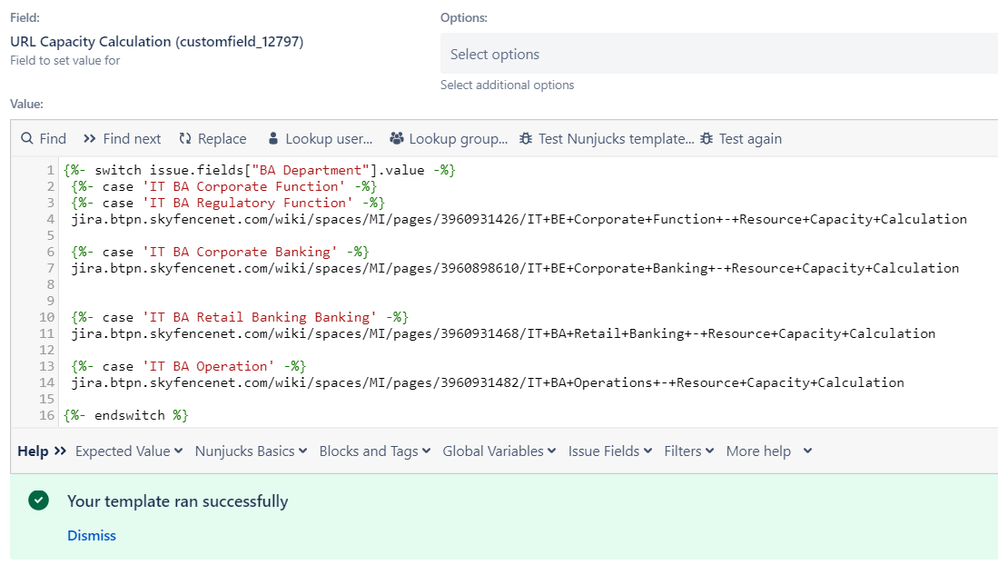Expand Nunjucks Basics help section
Viewport: 998px width, 576px height.
pos(251,451)
